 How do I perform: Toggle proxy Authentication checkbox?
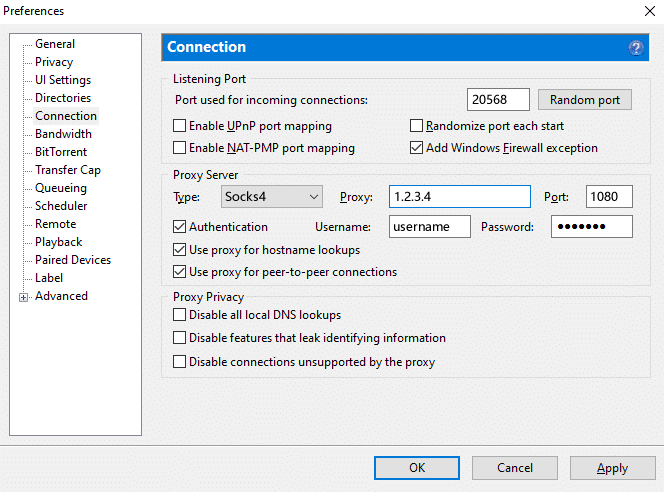(x=180, y=227)
